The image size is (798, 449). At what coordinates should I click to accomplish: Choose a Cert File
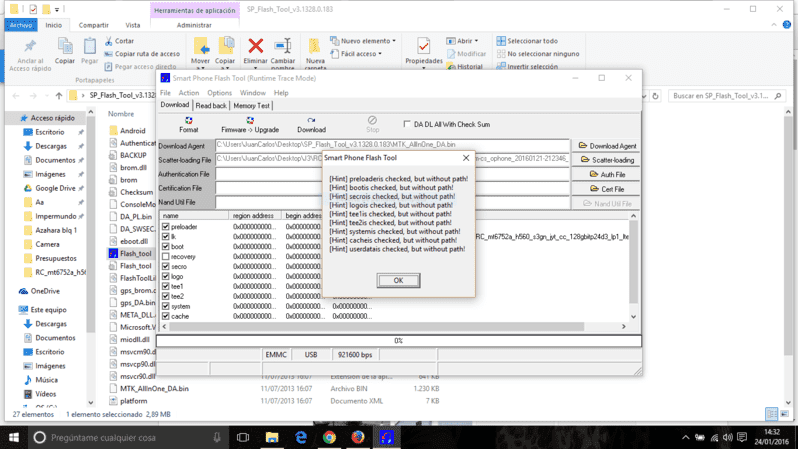(607, 189)
